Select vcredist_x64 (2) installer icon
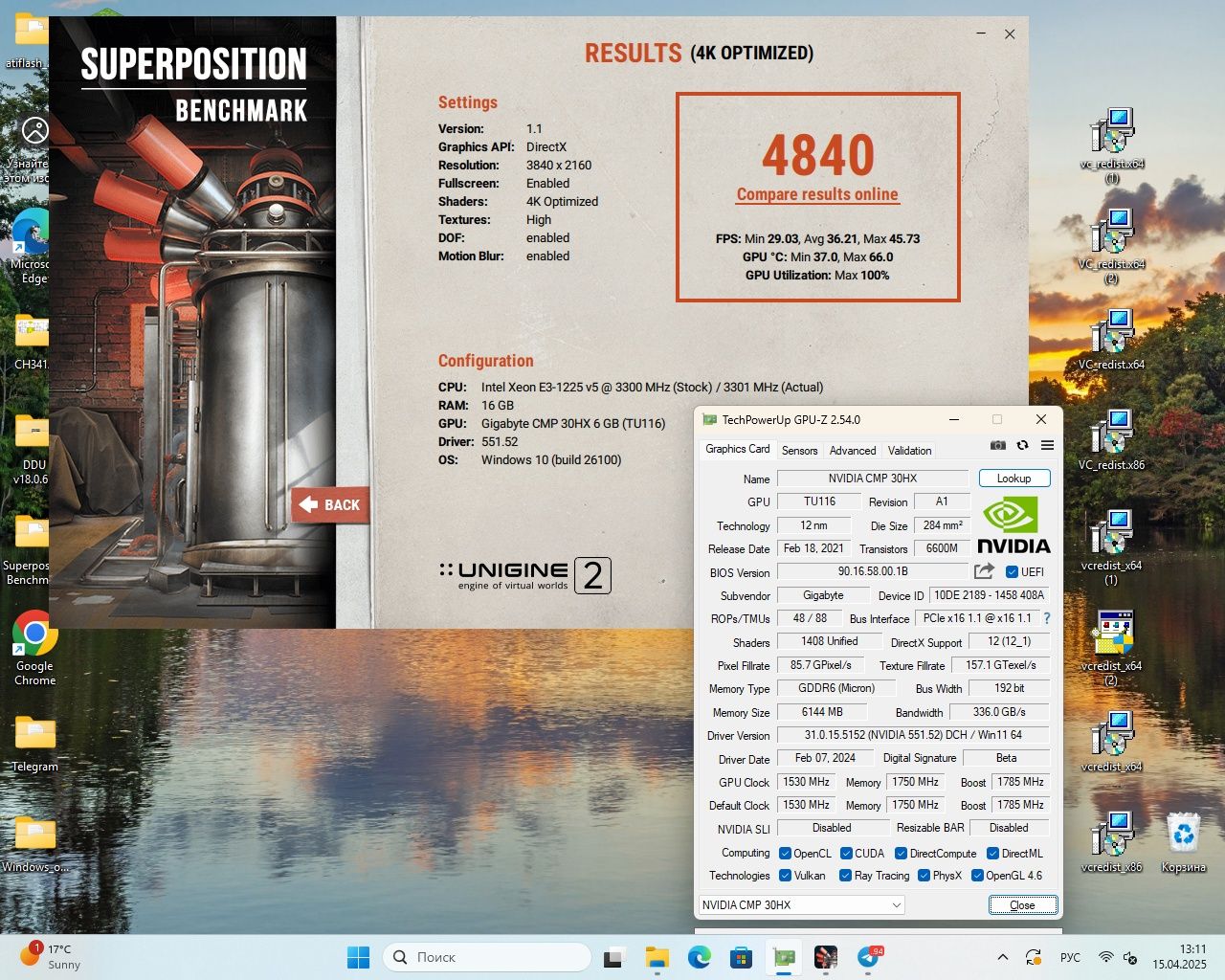The height and width of the screenshot is (980, 1225). coord(1111,648)
